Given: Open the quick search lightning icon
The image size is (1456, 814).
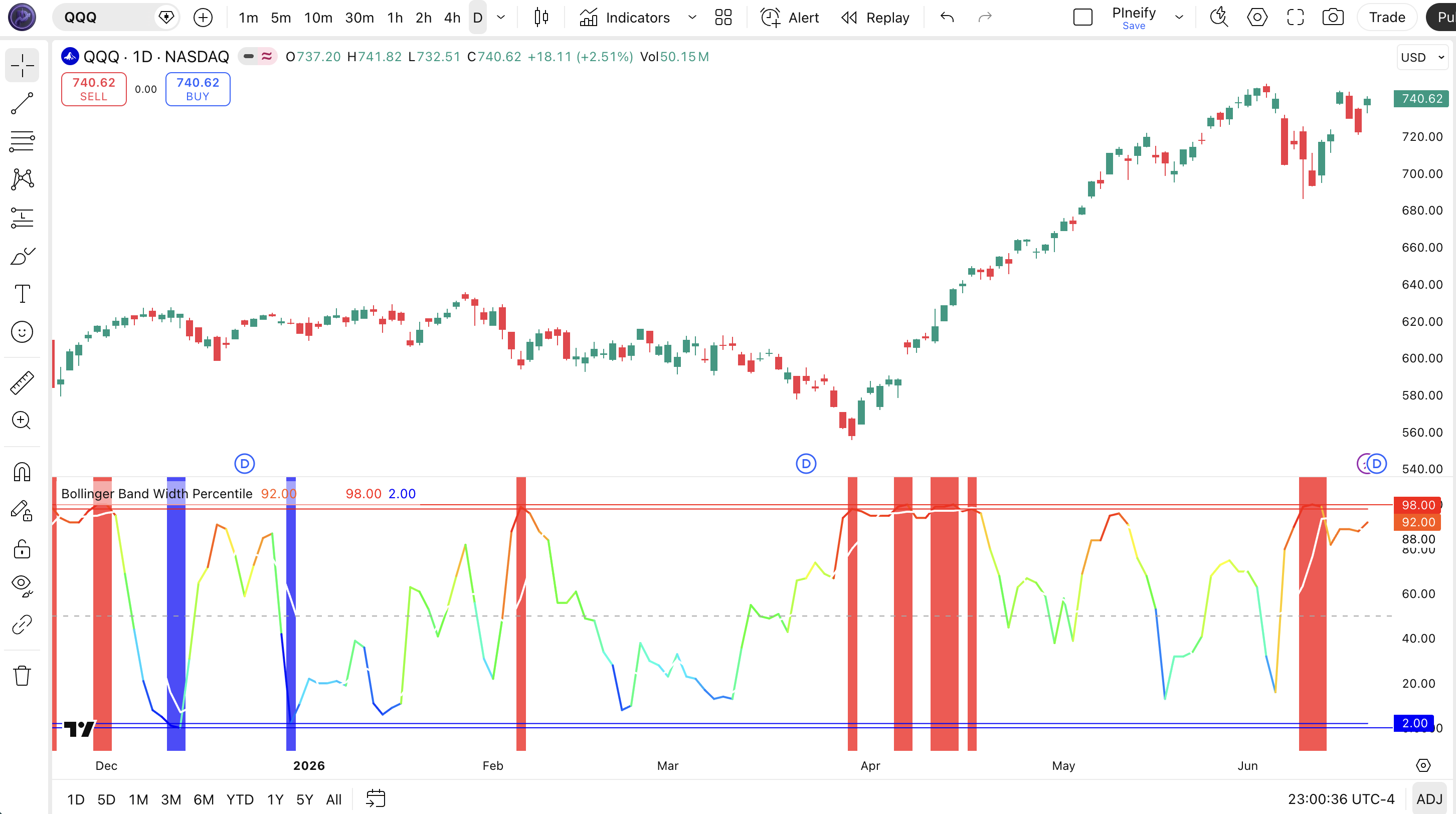Looking at the screenshot, I should click(1219, 18).
